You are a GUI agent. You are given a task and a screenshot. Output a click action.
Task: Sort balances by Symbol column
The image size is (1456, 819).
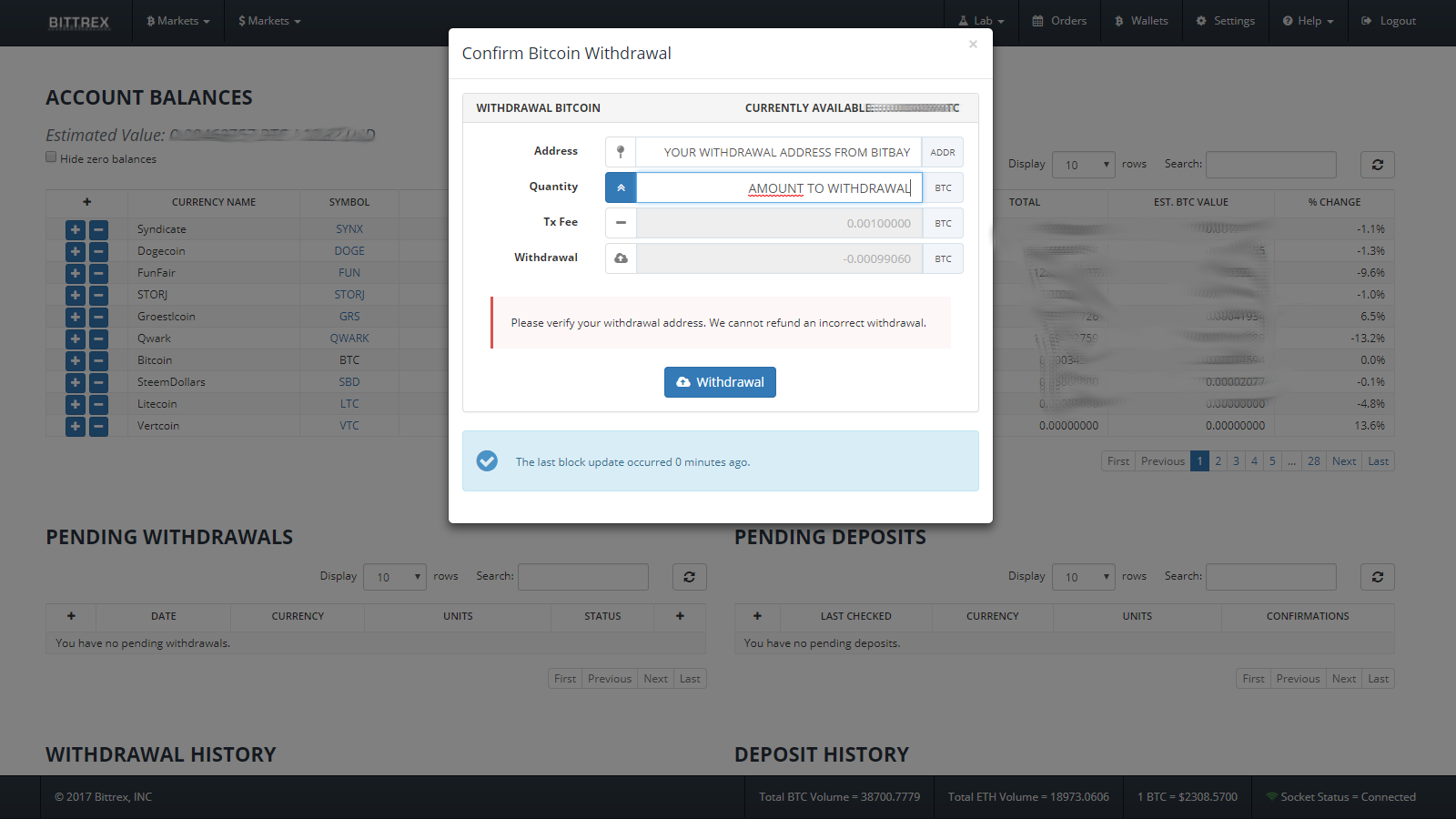pyautogui.click(x=349, y=202)
